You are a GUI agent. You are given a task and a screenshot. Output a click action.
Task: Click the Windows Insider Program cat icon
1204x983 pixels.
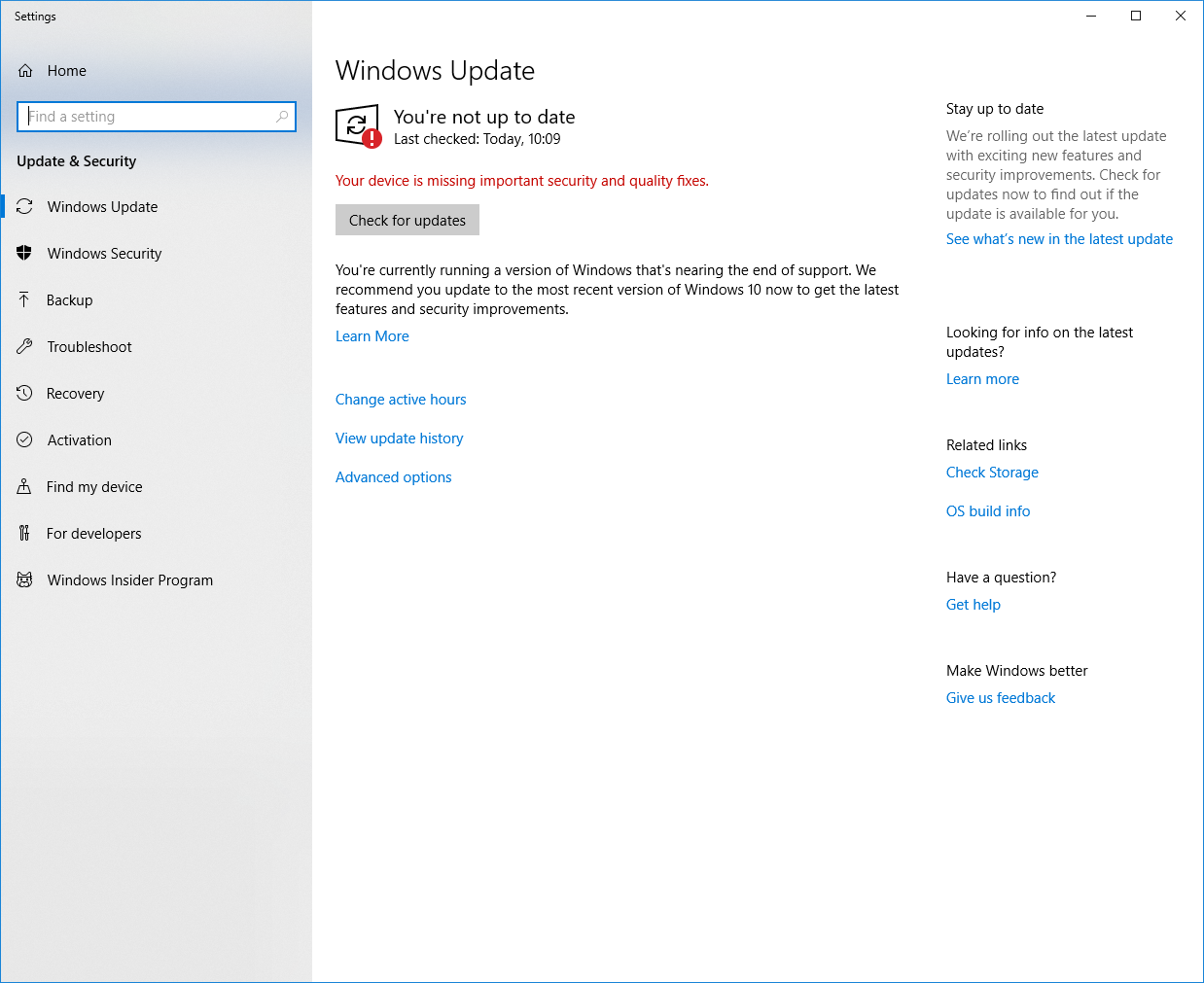pyautogui.click(x=25, y=580)
